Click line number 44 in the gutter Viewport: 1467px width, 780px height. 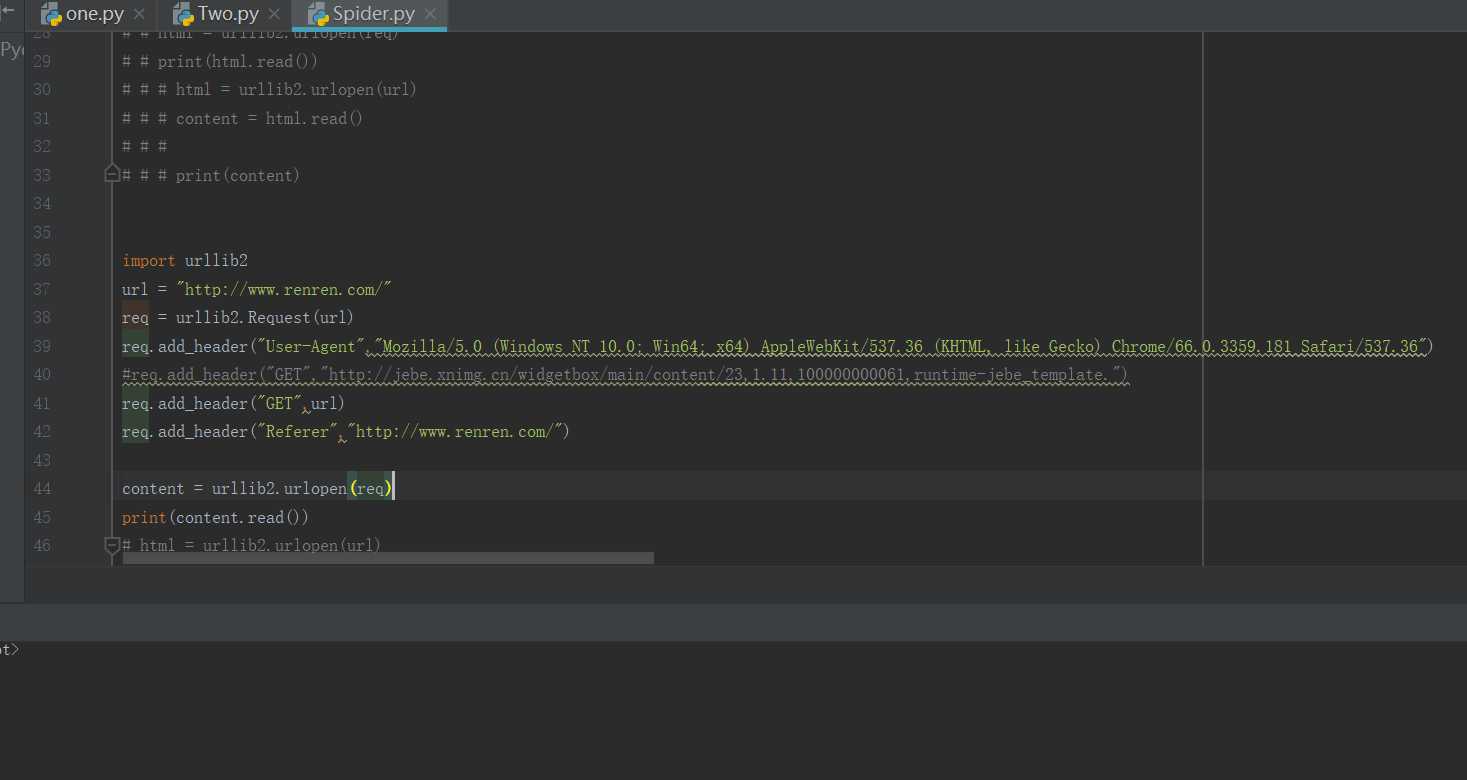[41, 489]
